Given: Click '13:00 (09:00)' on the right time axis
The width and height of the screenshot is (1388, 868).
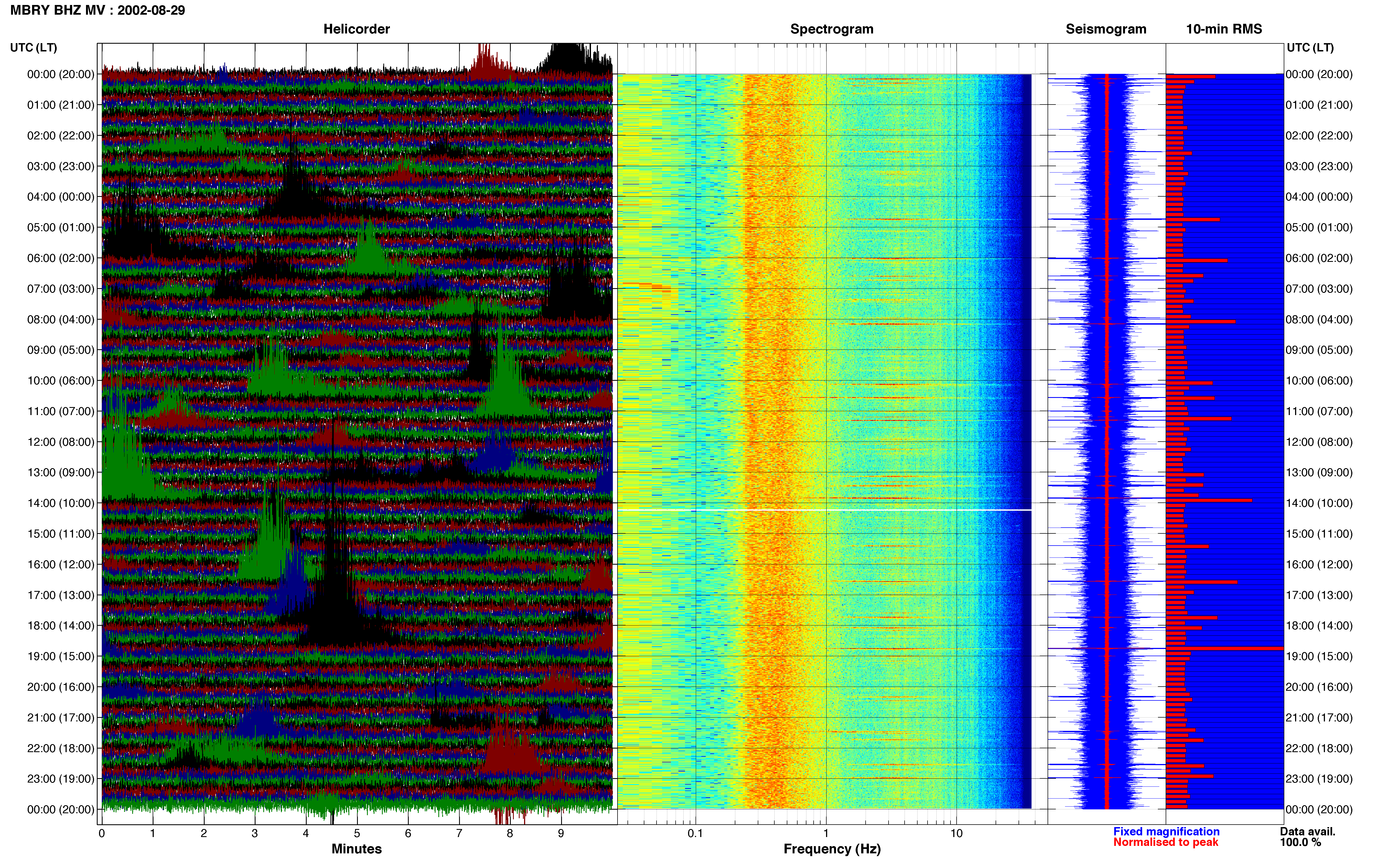Looking at the screenshot, I should point(1319,473).
